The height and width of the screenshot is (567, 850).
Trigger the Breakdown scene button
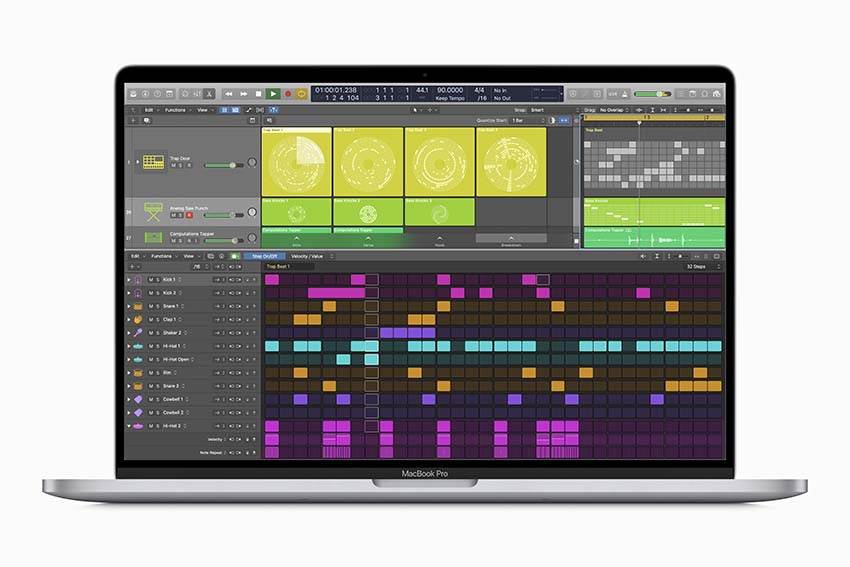point(511,240)
